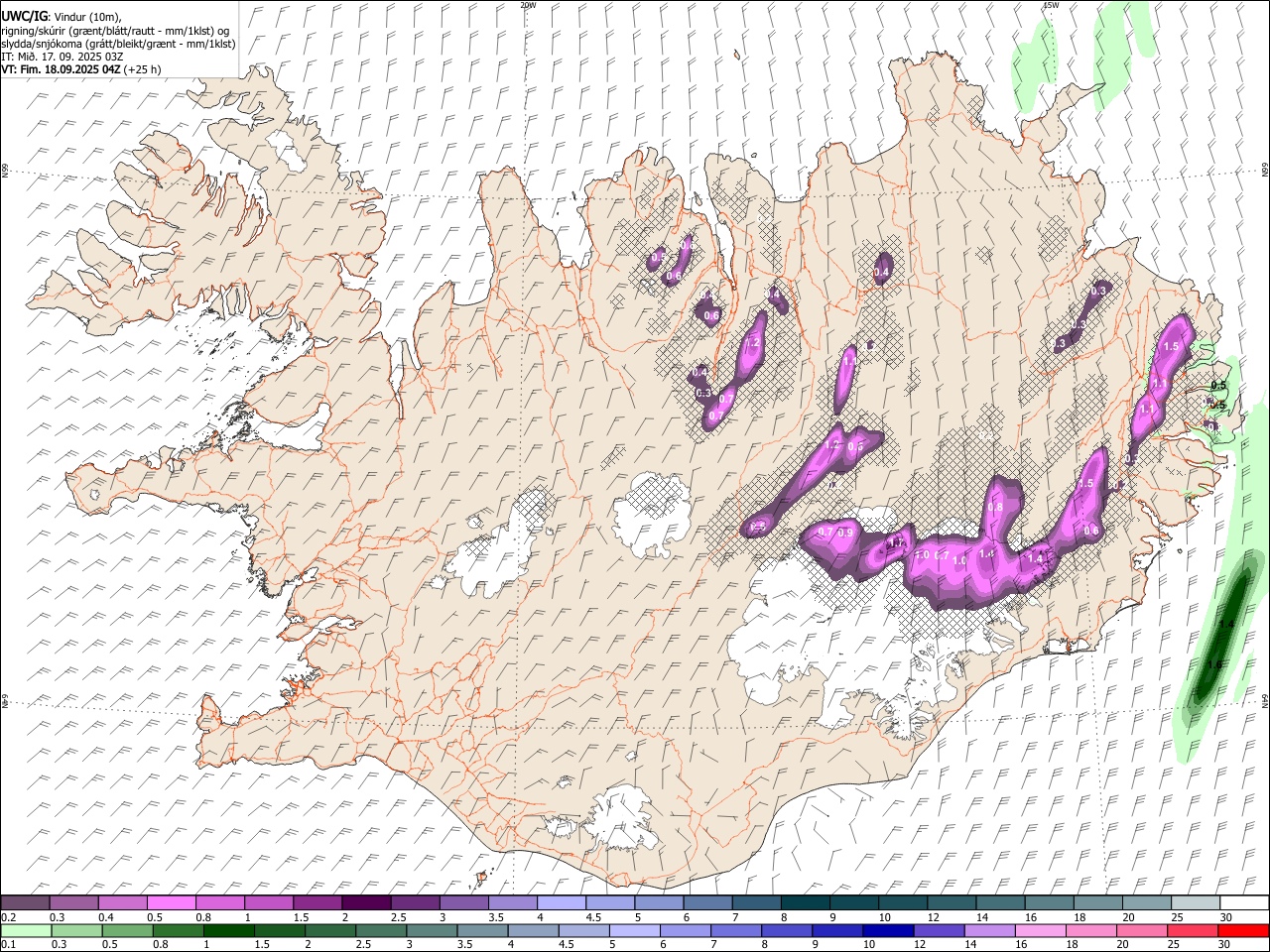Viewport: 1270px width, 952px height.
Task: Select the darkest purple swatch labeled 2
Action: tap(365, 903)
